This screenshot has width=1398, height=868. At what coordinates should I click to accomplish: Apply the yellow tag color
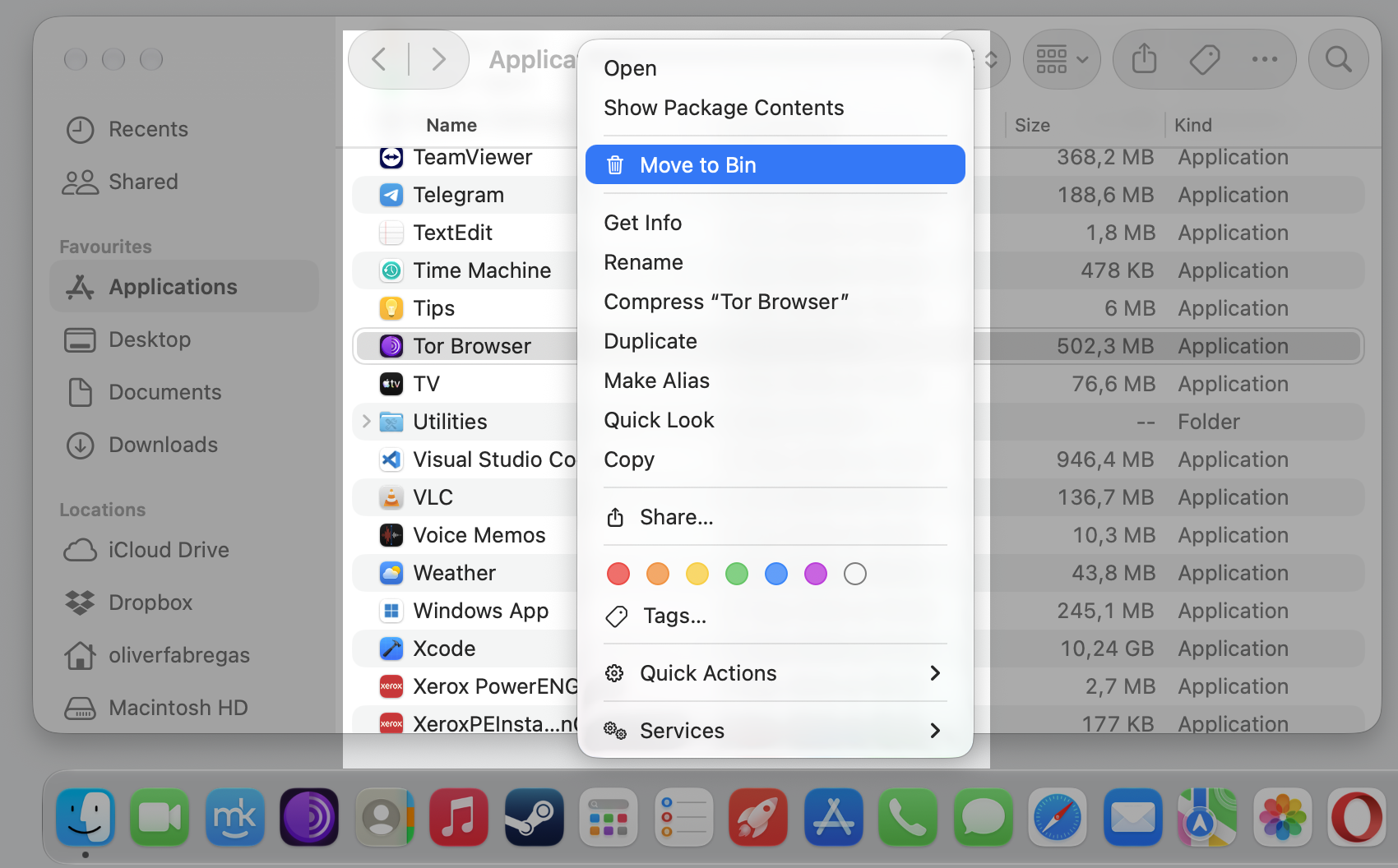click(x=697, y=574)
